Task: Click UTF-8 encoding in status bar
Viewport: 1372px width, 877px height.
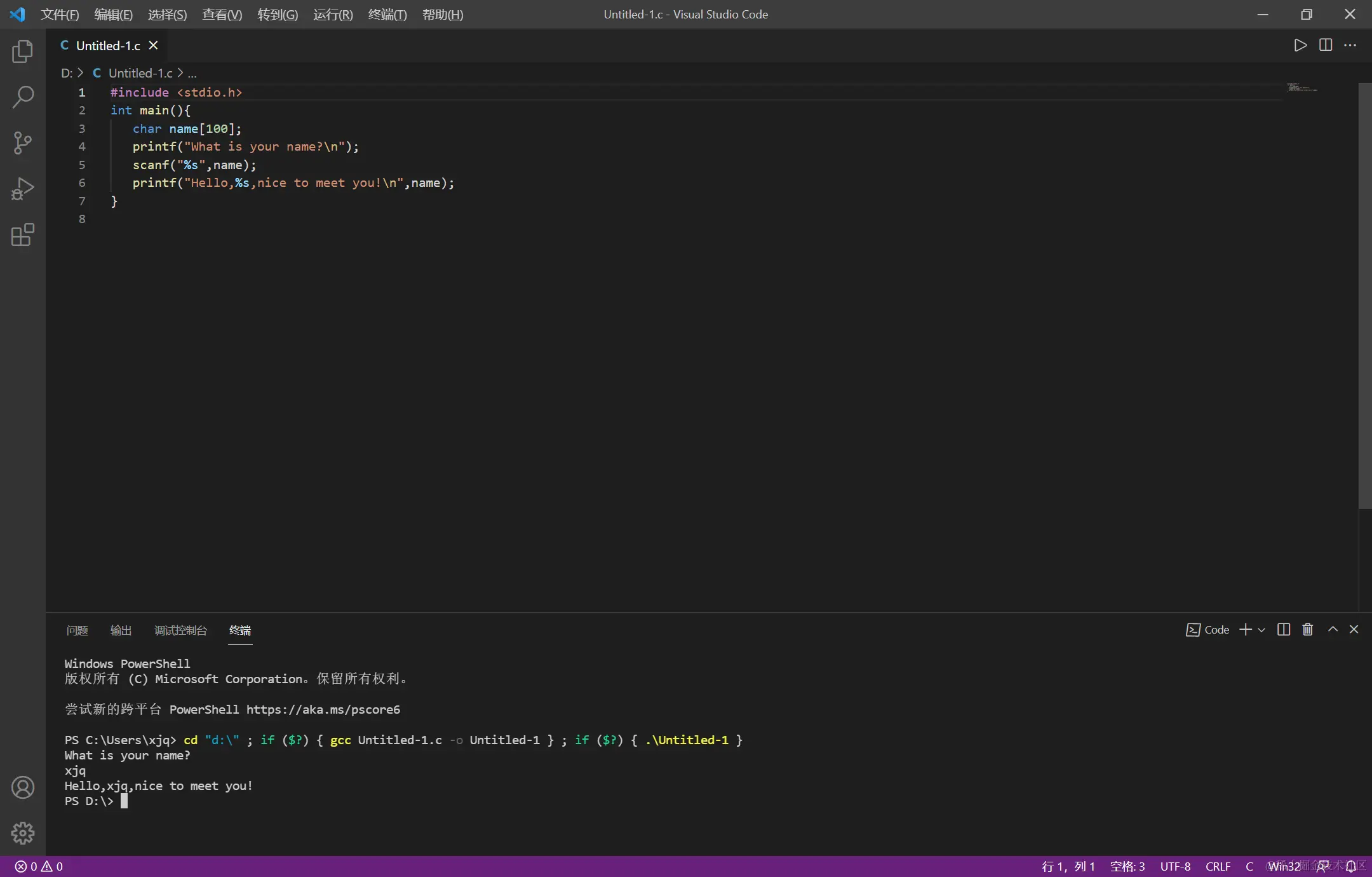Action: coord(1175,866)
